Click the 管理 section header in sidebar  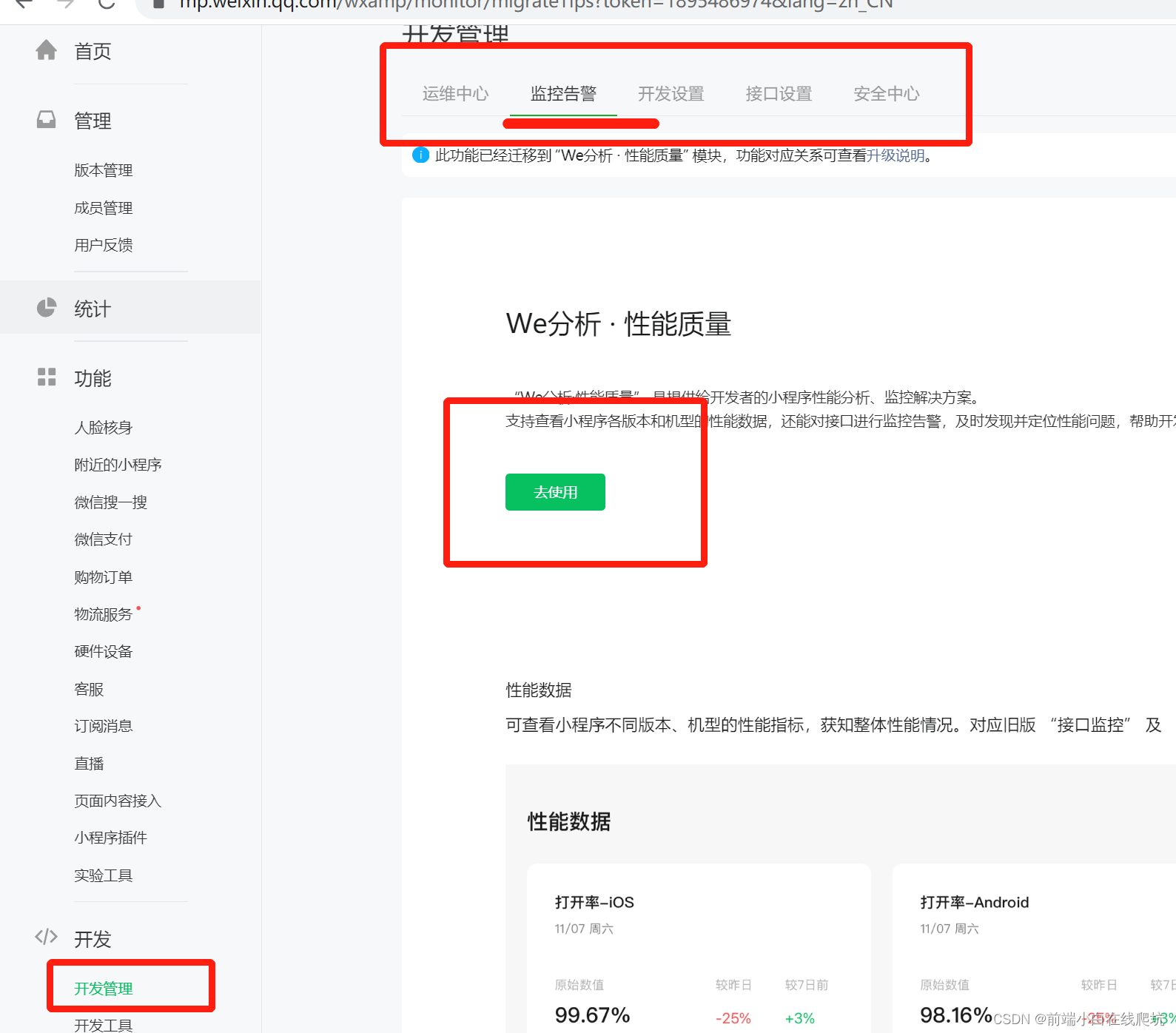point(93,121)
